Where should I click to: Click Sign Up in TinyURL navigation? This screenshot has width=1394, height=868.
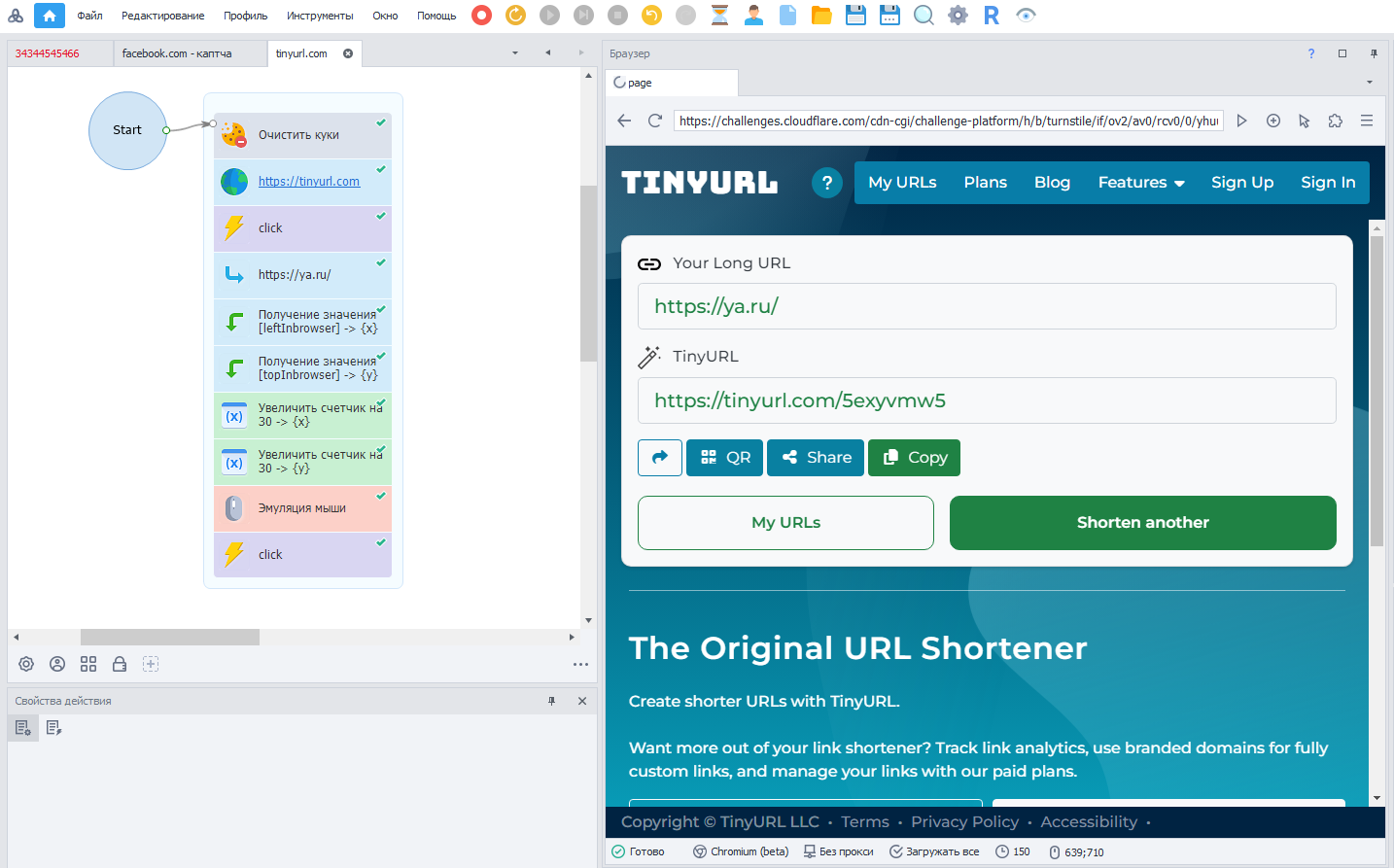(x=1242, y=183)
